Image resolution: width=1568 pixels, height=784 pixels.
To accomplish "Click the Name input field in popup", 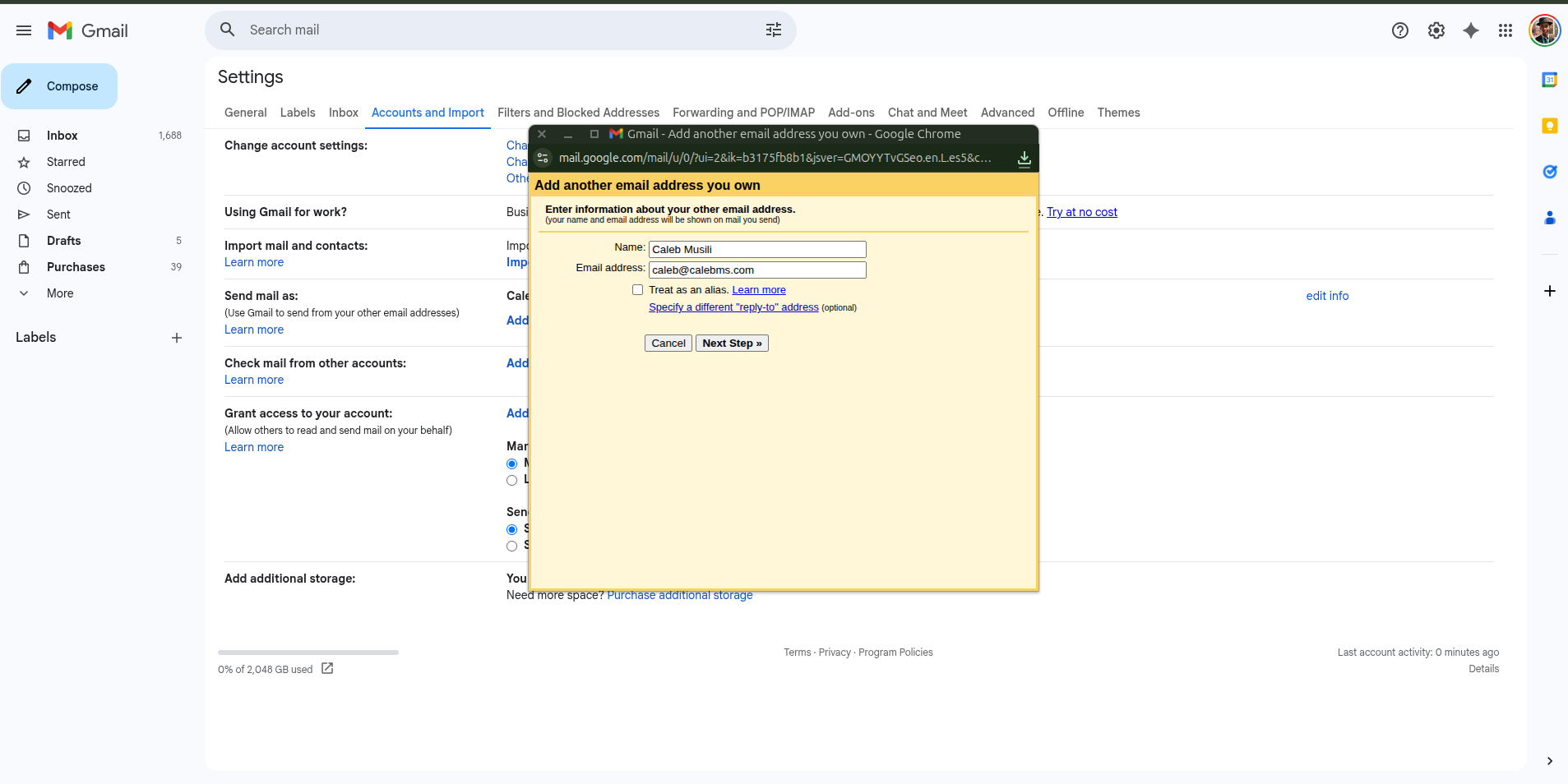I will [757, 249].
